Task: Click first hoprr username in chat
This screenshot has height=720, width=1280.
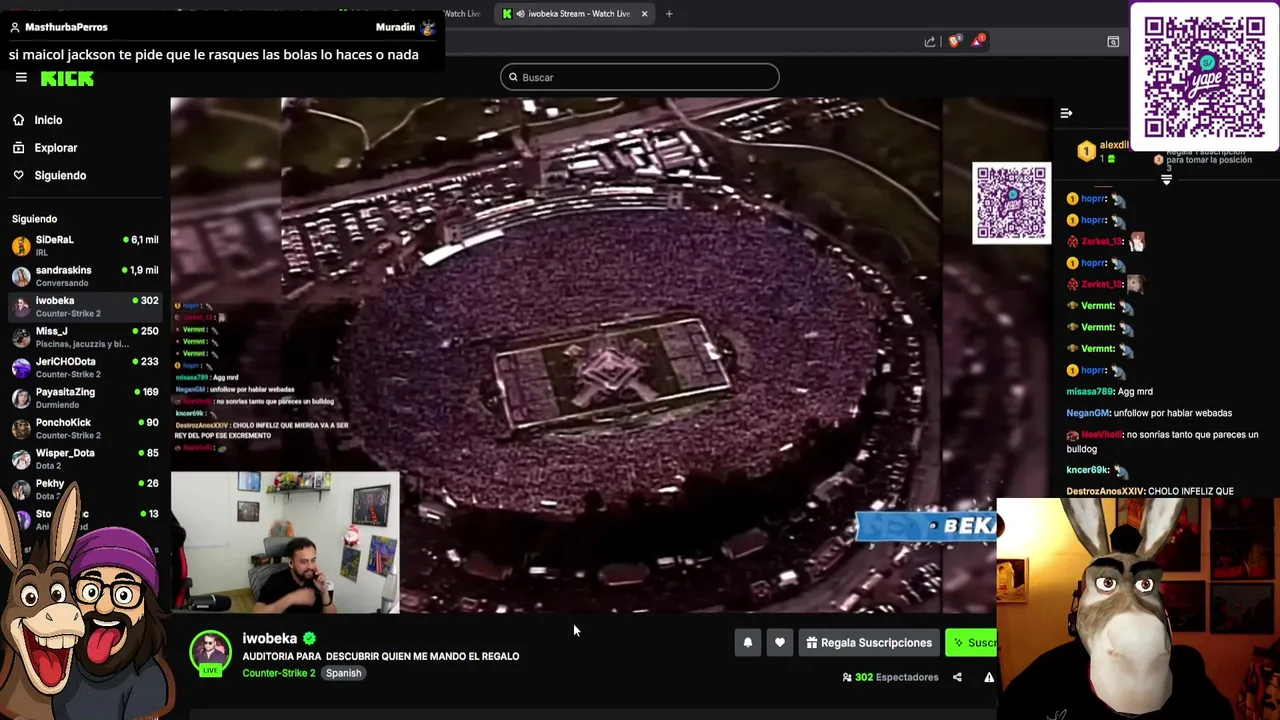Action: pyautogui.click(x=1092, y=199)
